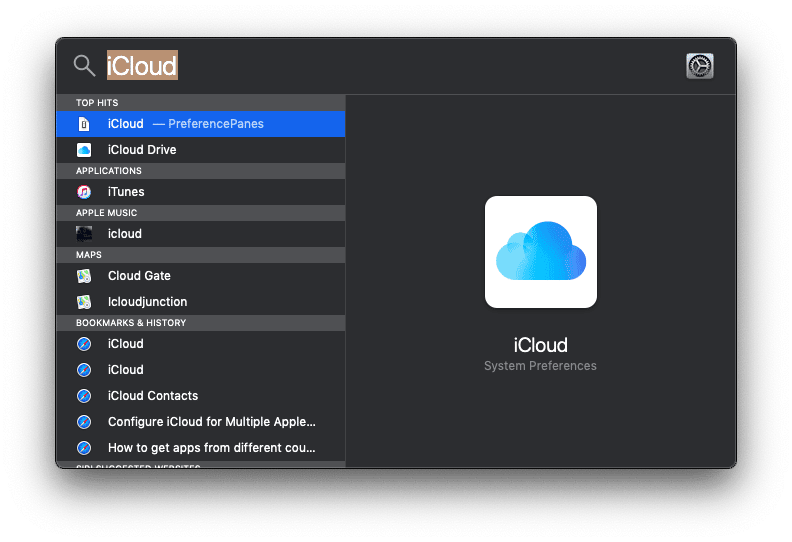Image resolution: width=792 pixels, height=542 pixels.
Task: Click the large iCloud preview icon
Action: 540,252
